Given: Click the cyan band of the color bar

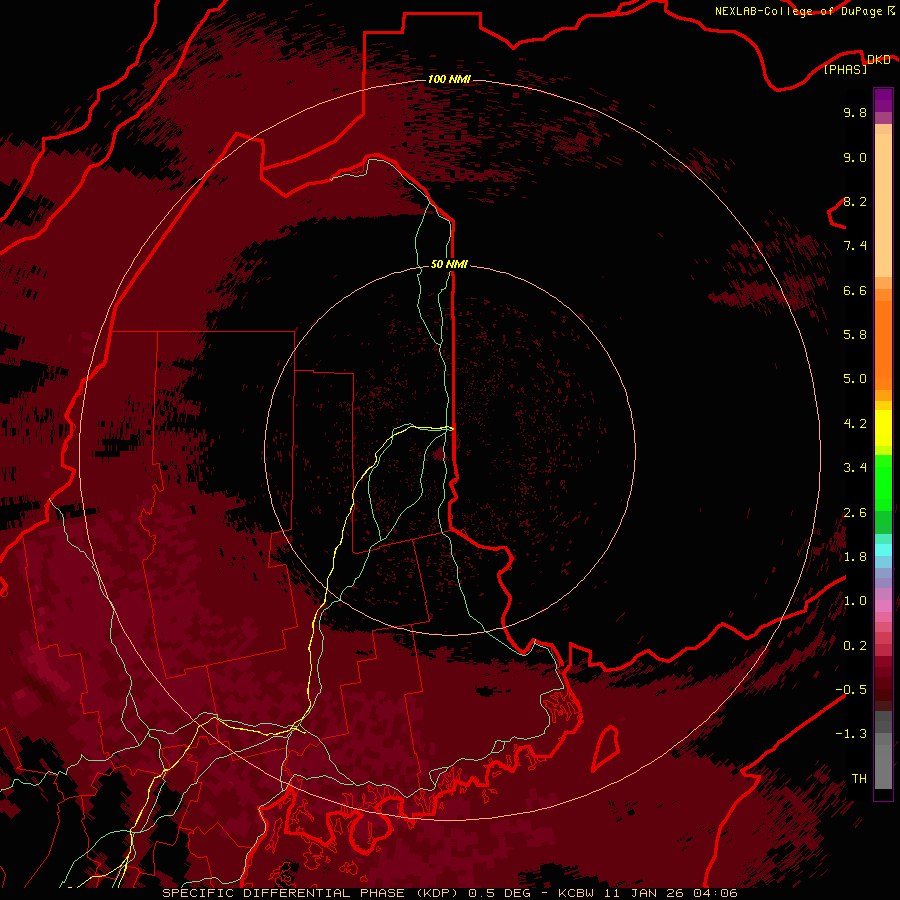Looking at the screenshot, I should pos(883,550).
